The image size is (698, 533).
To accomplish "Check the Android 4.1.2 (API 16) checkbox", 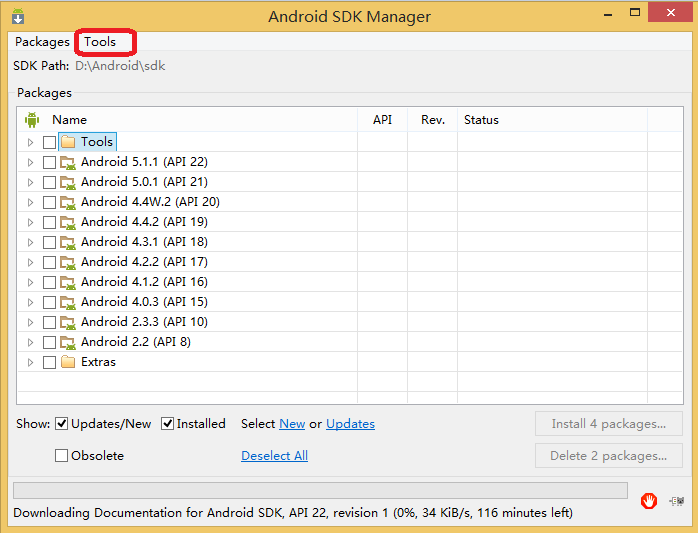I will (50, 282).
